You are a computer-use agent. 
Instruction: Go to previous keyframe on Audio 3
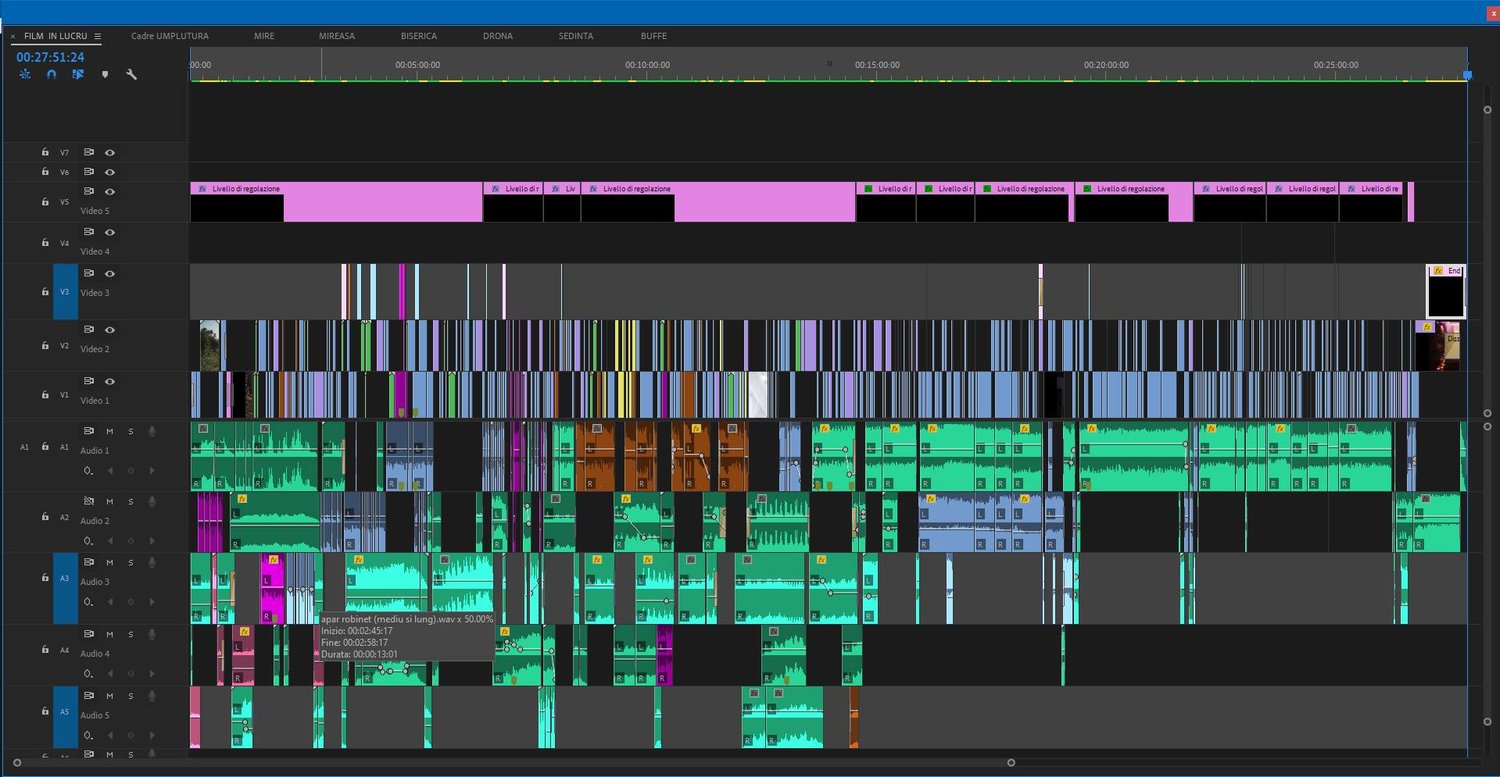pyautogui.click(x=110, y=601)
